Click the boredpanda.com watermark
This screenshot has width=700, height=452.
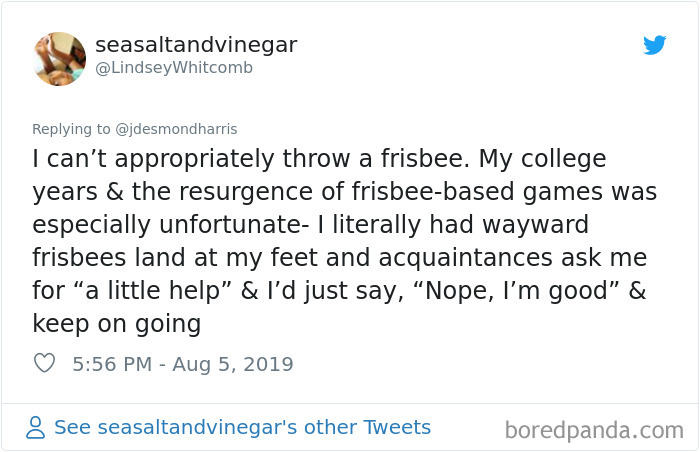pyautogui.click(x=594, y=431)
